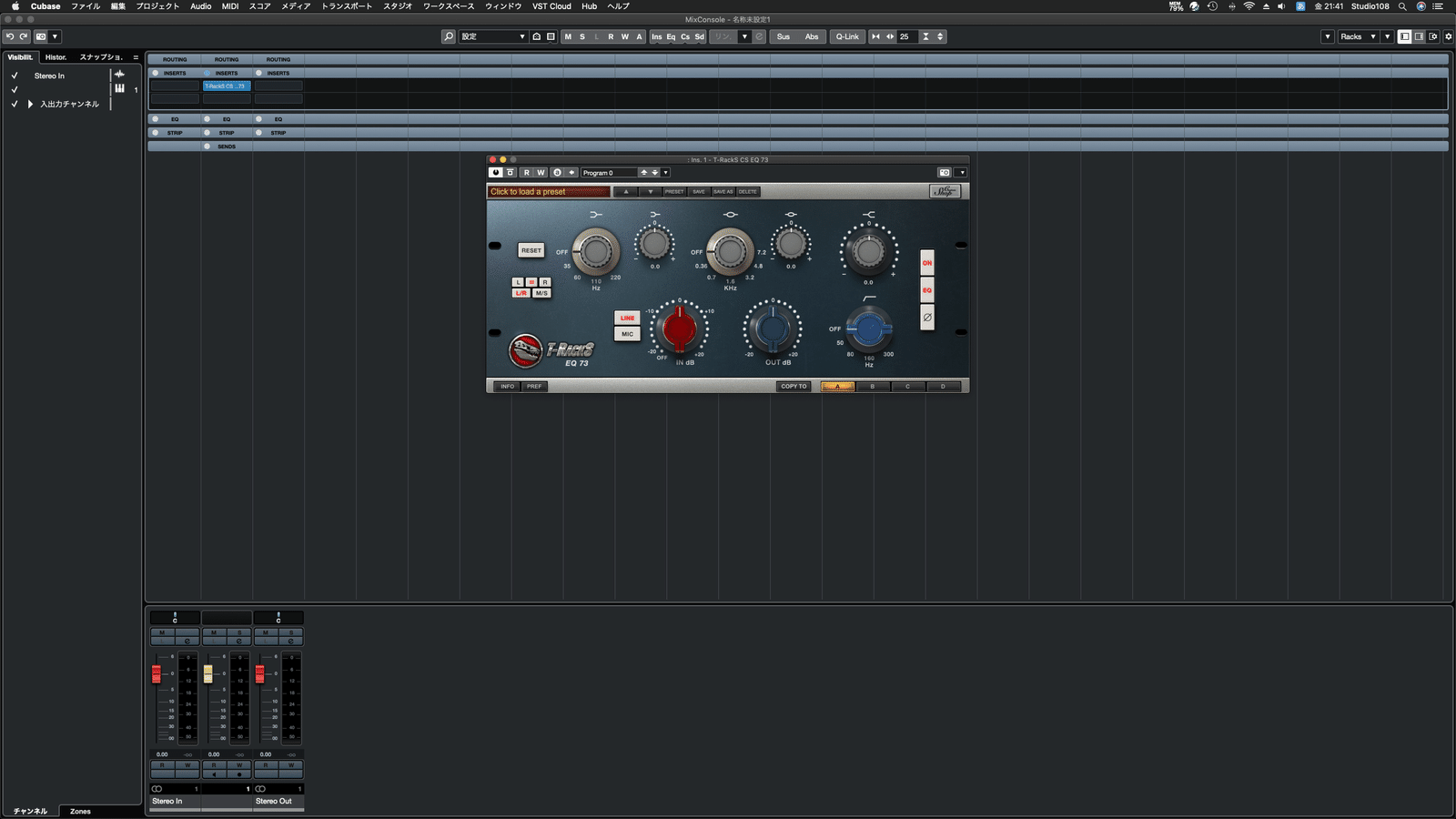
Task: Click the RESET button on EQ 73
Action: coord(531,250)
